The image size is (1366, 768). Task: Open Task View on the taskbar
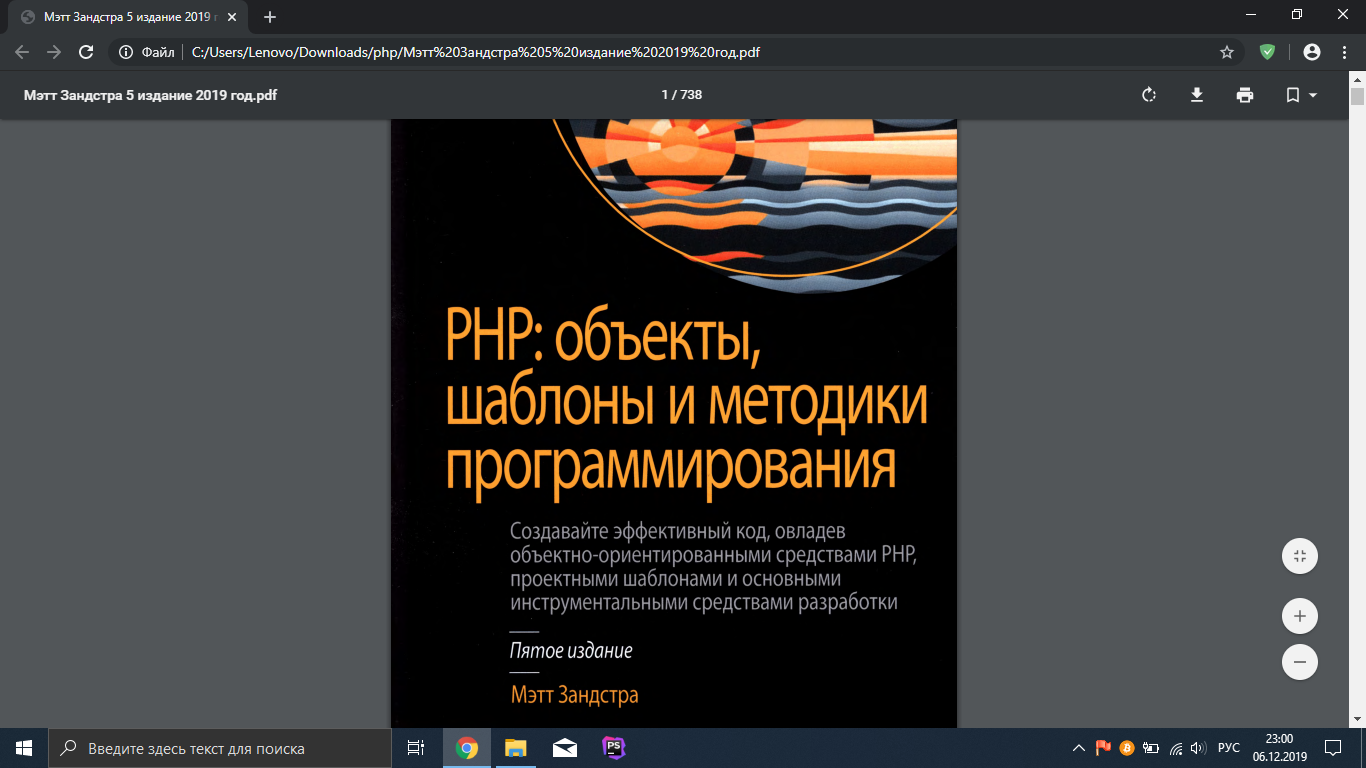point(416,748)
